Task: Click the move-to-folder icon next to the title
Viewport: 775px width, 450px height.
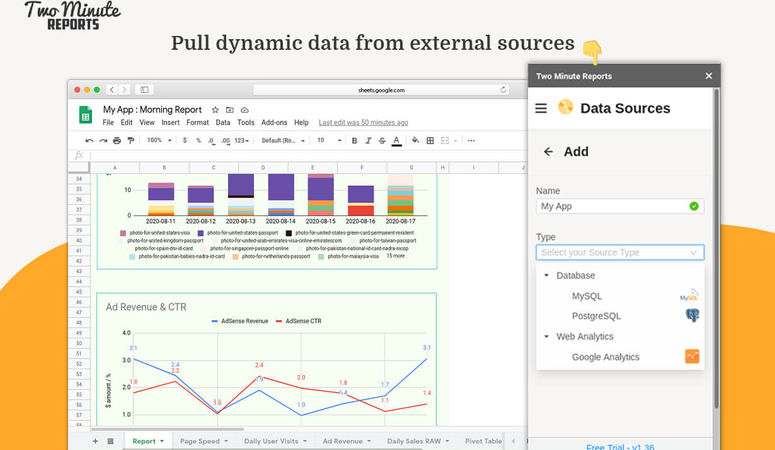Action: [230, 110]
